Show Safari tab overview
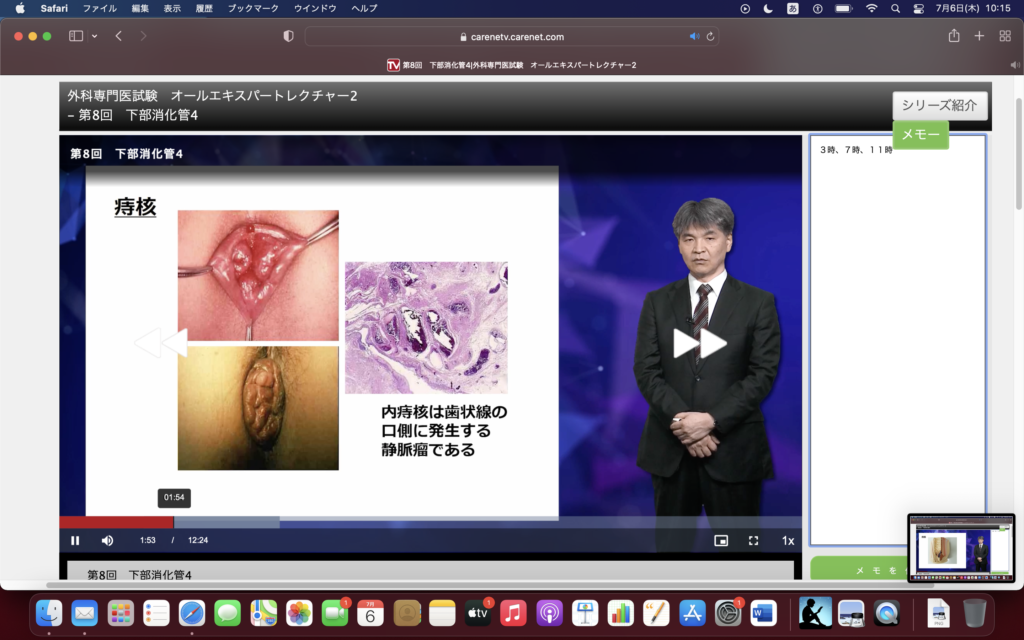 (1005, 36)
